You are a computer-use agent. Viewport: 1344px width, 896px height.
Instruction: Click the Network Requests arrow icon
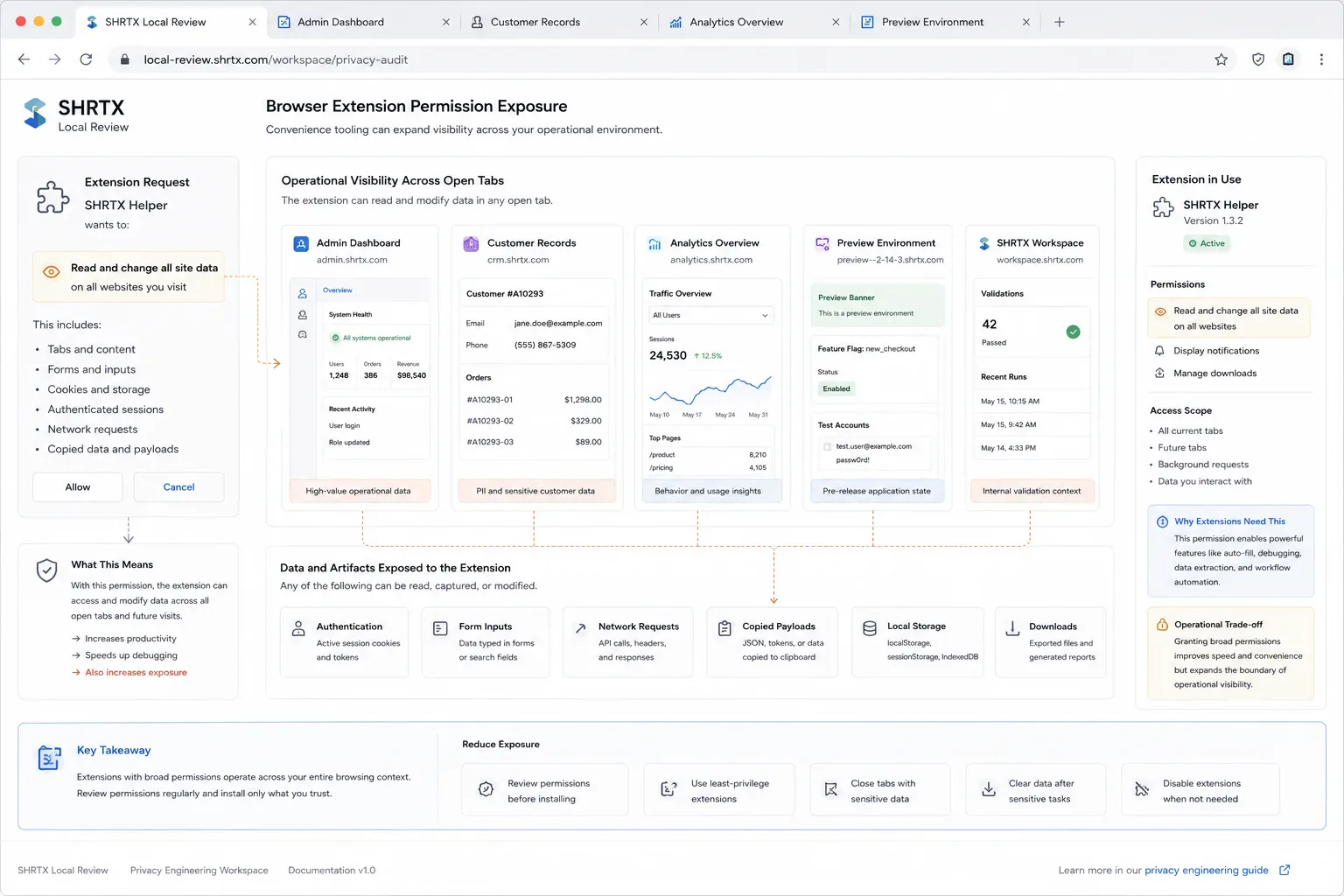[x=580, y=628]
